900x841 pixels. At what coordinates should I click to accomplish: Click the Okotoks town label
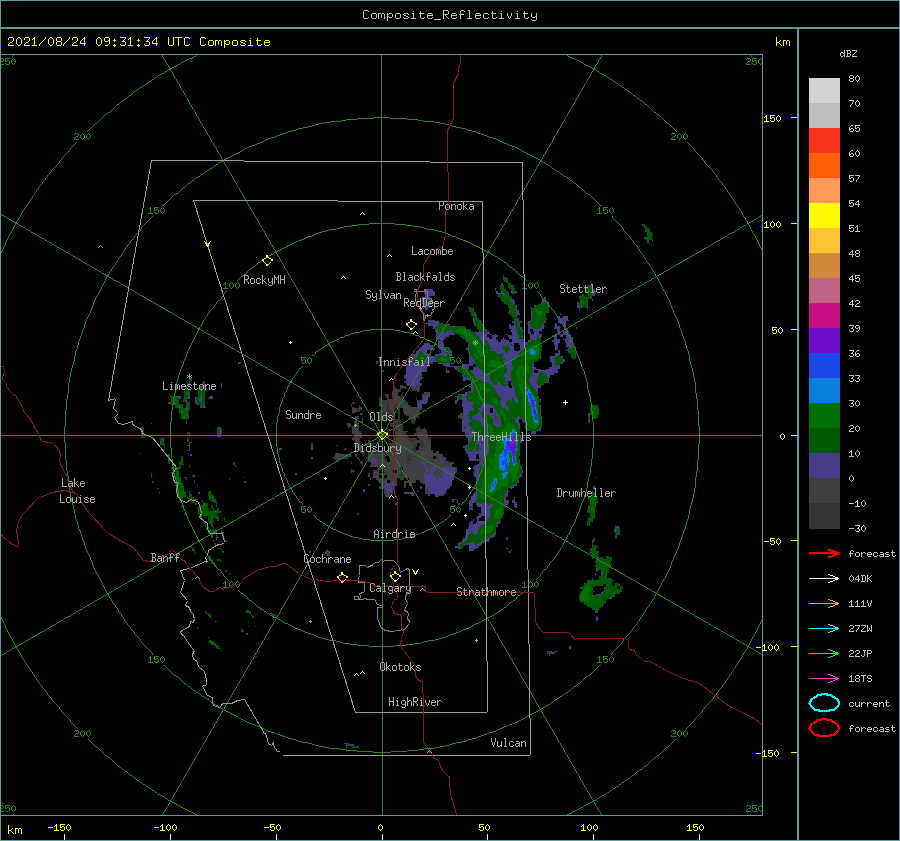(400, 666)
